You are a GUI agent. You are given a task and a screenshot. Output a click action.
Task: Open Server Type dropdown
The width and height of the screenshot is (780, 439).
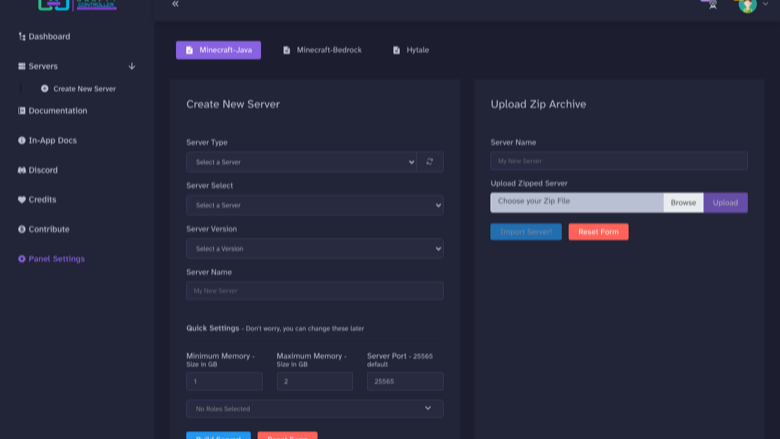301,162
